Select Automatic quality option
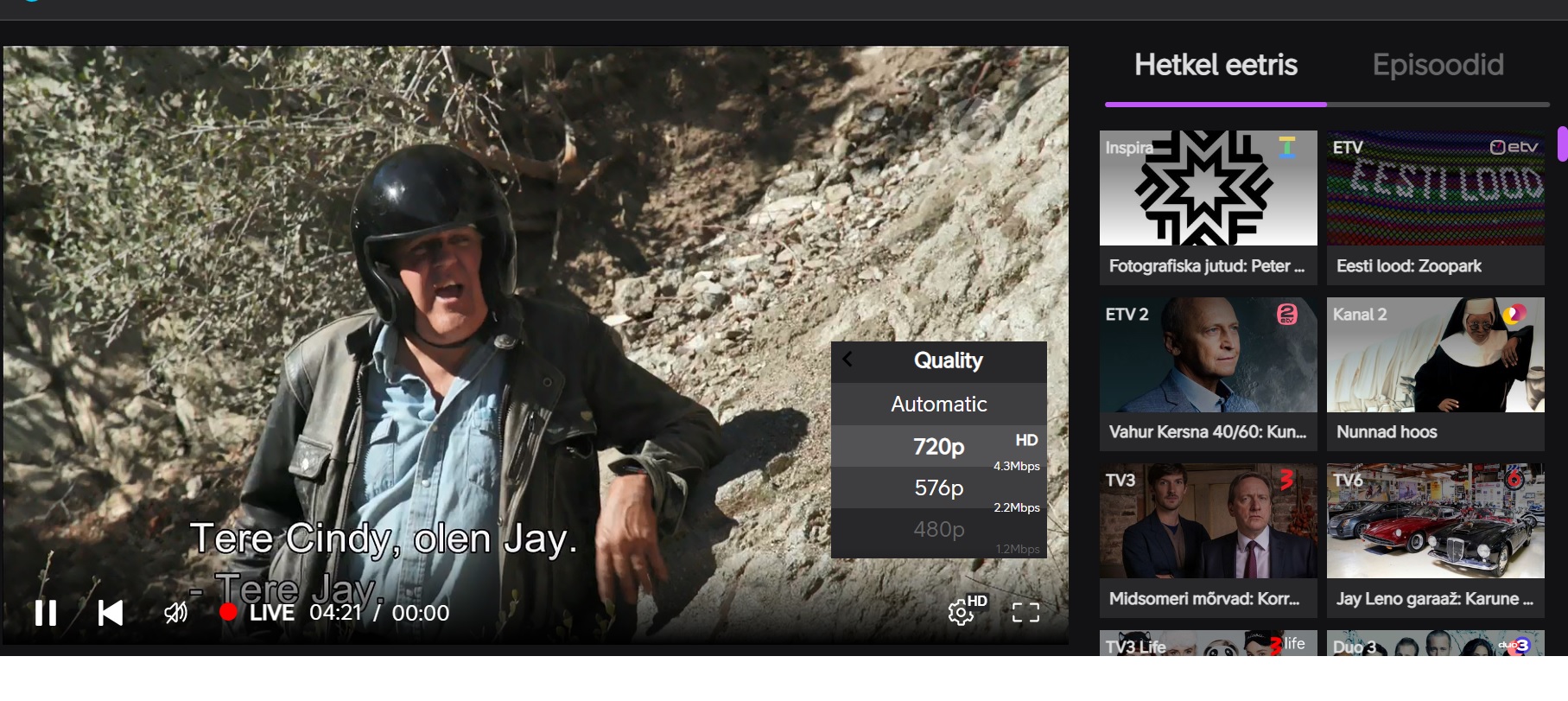The height and width of the screenshot is (701, 1568). click(938, 405)
